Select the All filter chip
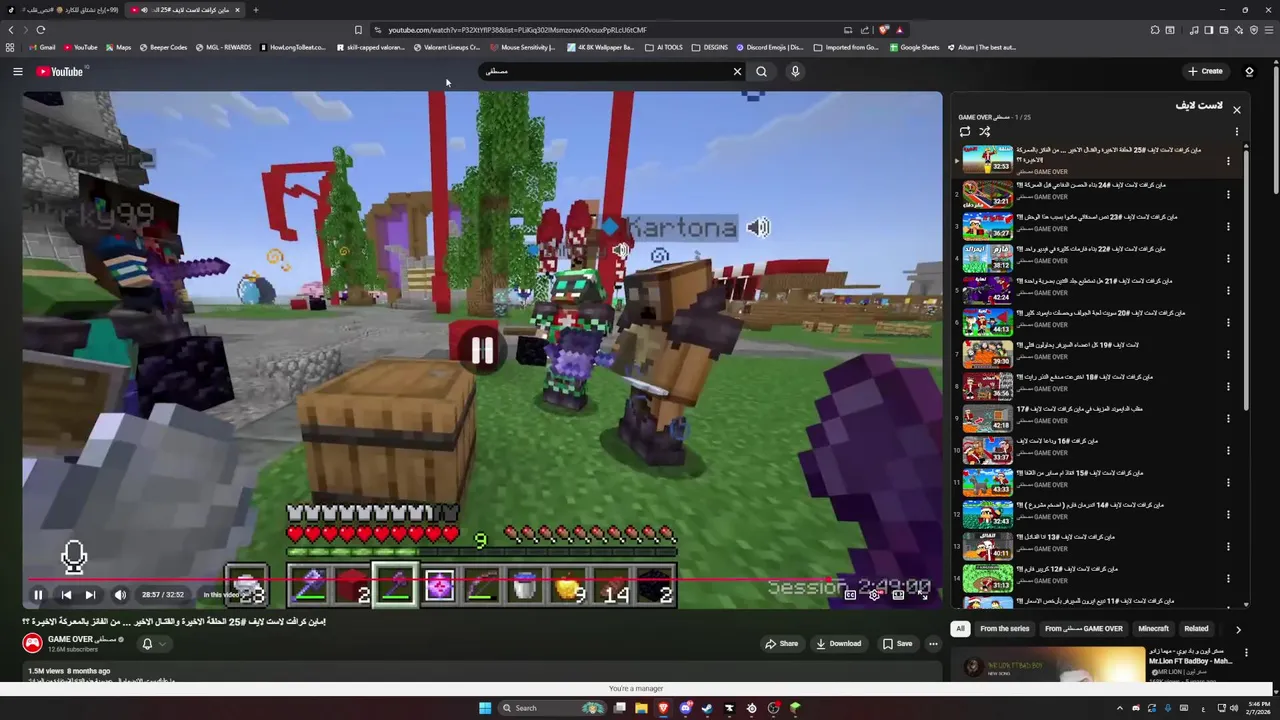 point(960,629)
